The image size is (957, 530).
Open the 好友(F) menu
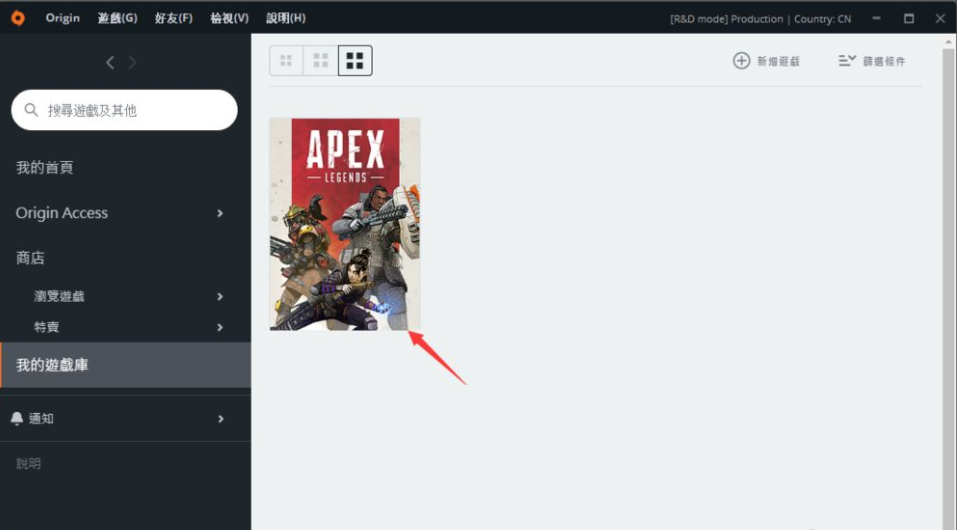click(x=173, y=18)
